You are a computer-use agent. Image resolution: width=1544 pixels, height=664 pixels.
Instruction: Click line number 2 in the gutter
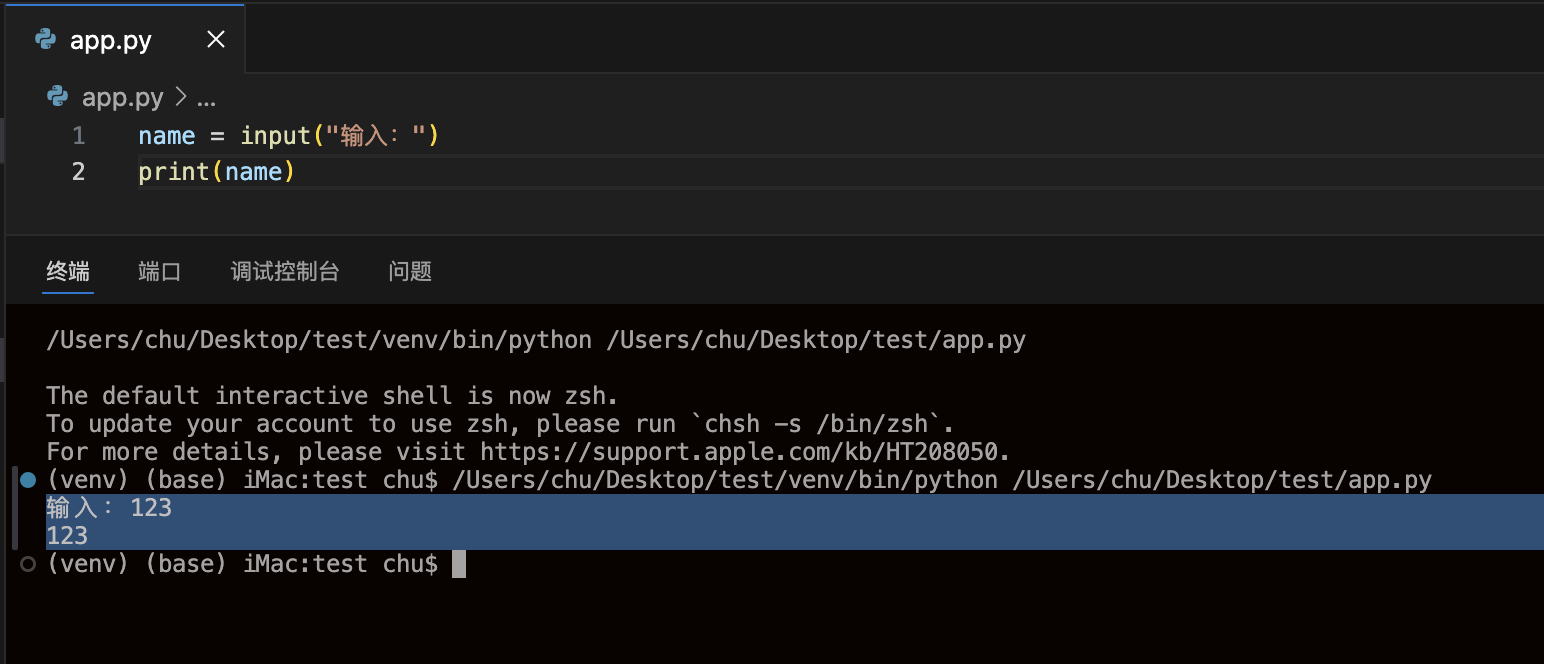point(79,172)
